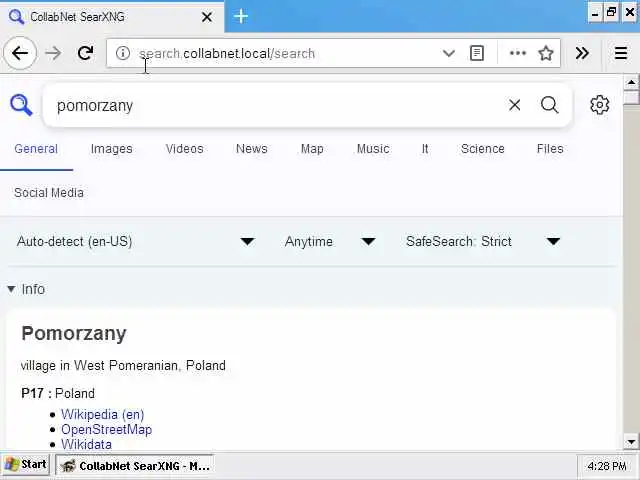This screenshot has width=640, height=480.
Task: Reload the page with refresh icon
Action: pos(85,53)
